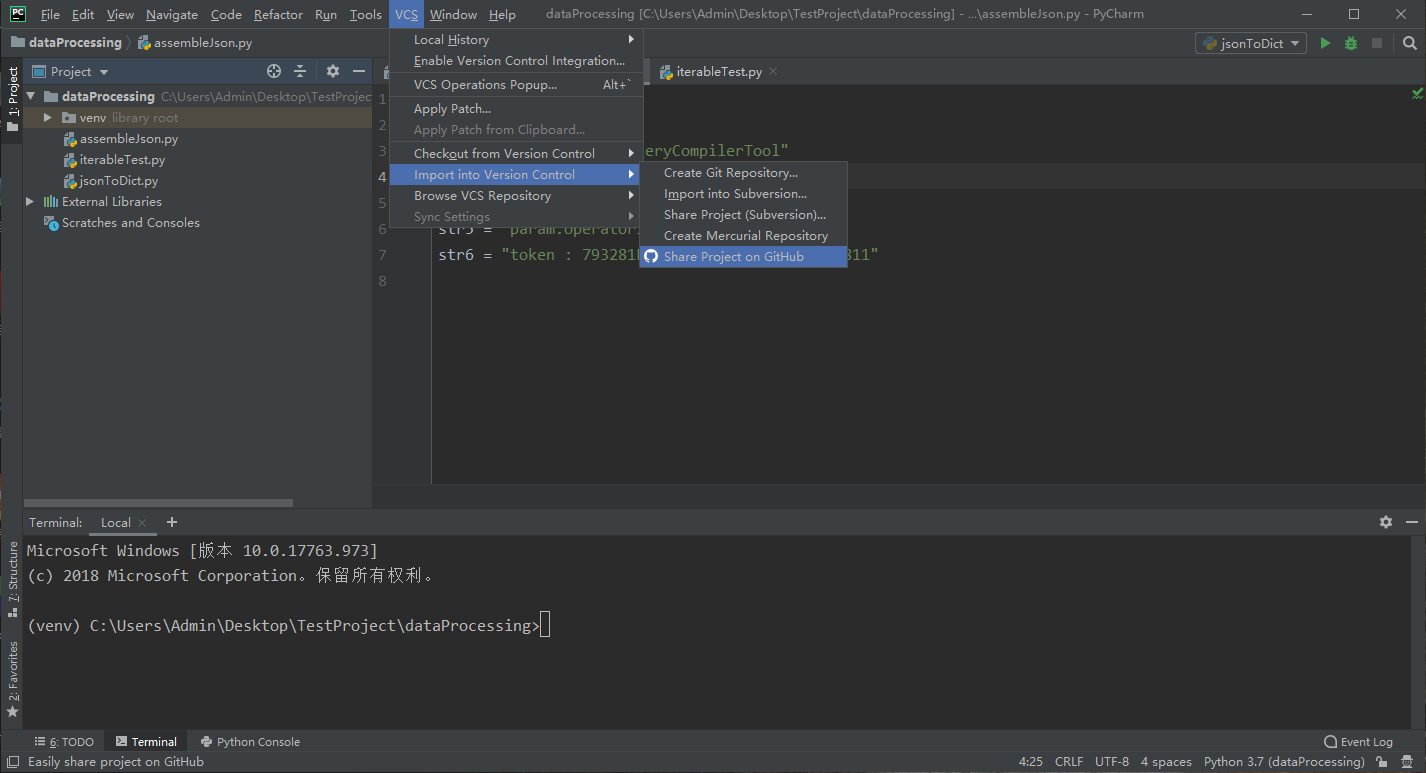
Task: Change the Python 3.7 interpreter
Action: pyautogui.click(x=1284, y=762)
